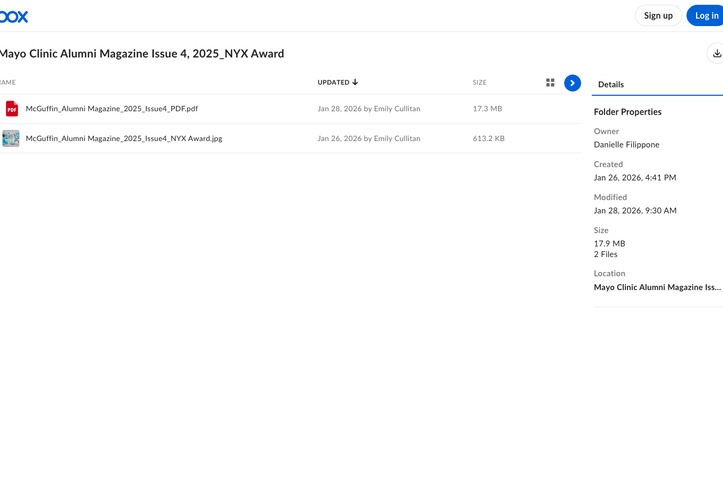This screenshot has height=479, width=723.
Task: Sort files by the NAME column
Action: tap(8, 83)
